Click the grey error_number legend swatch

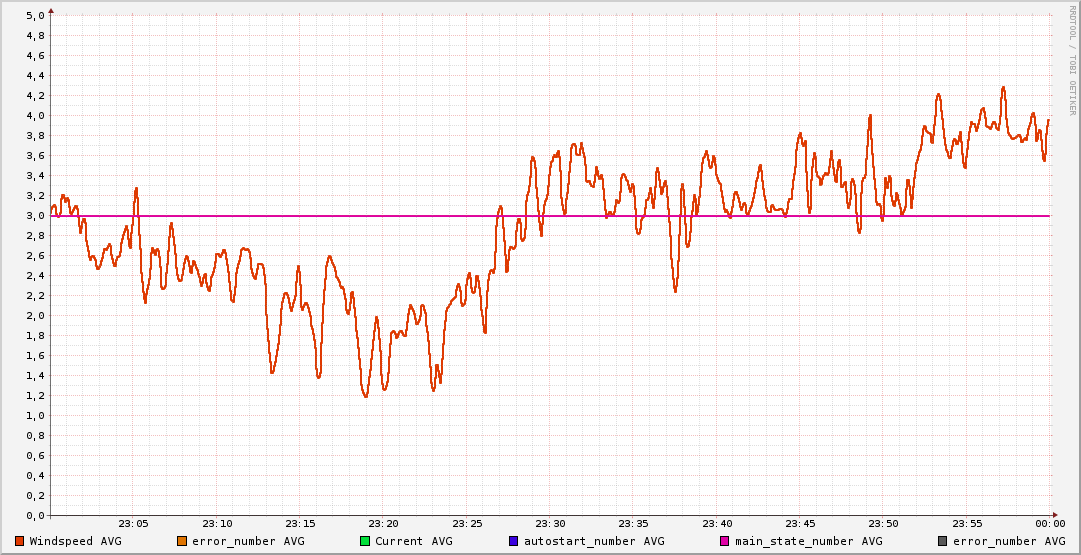pos(943,541)
